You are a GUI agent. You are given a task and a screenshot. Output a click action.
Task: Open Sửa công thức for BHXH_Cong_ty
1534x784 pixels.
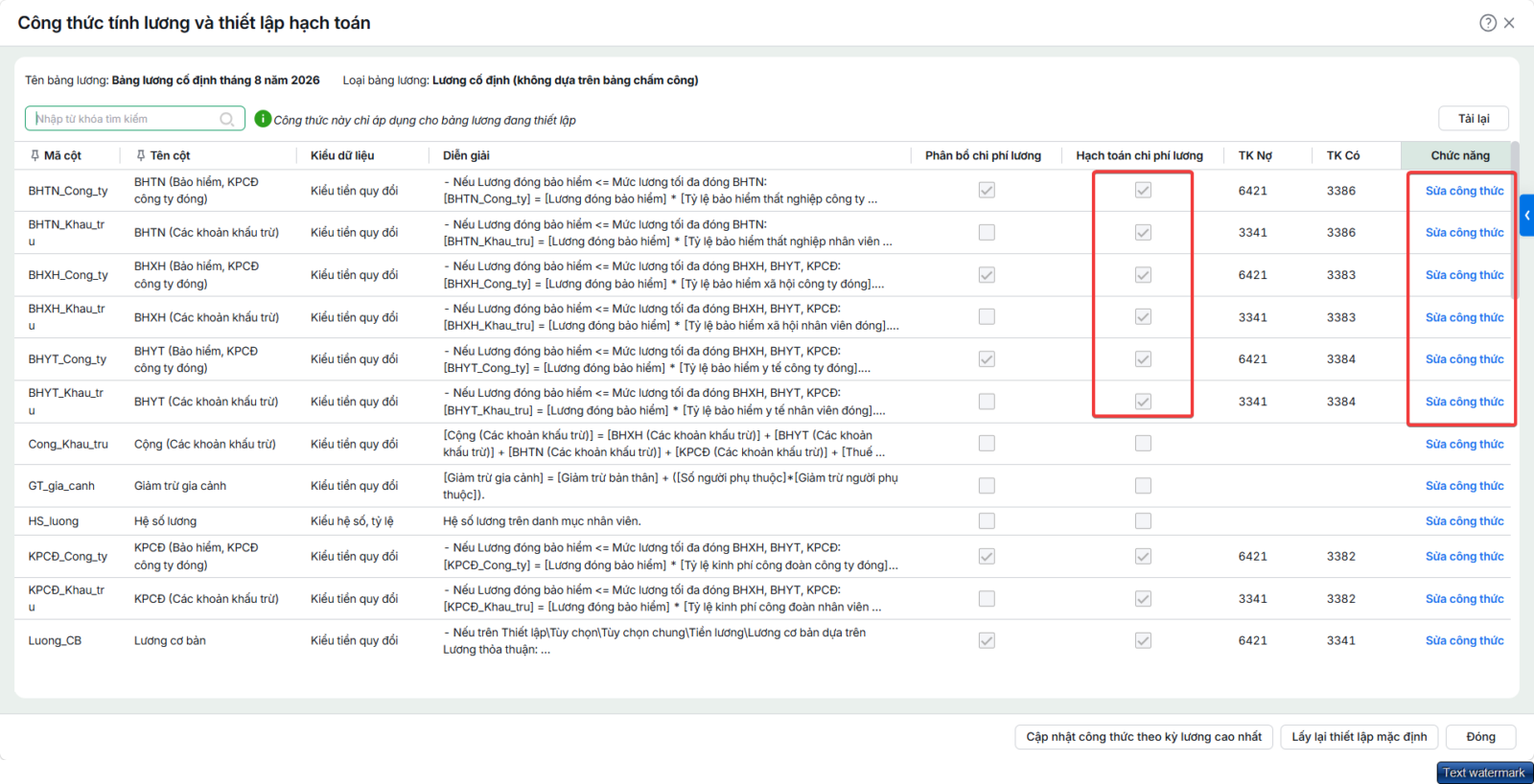click(1464, 275)
